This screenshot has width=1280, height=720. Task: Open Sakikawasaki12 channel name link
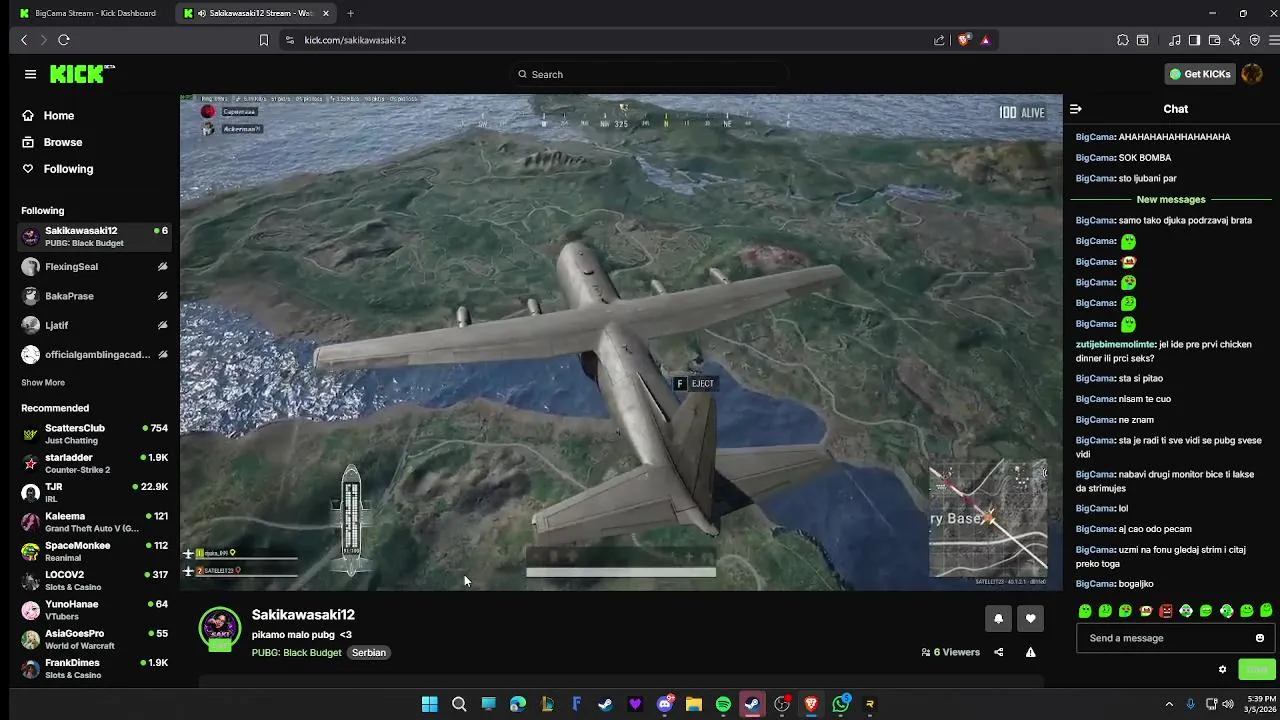tap(303, 614)
